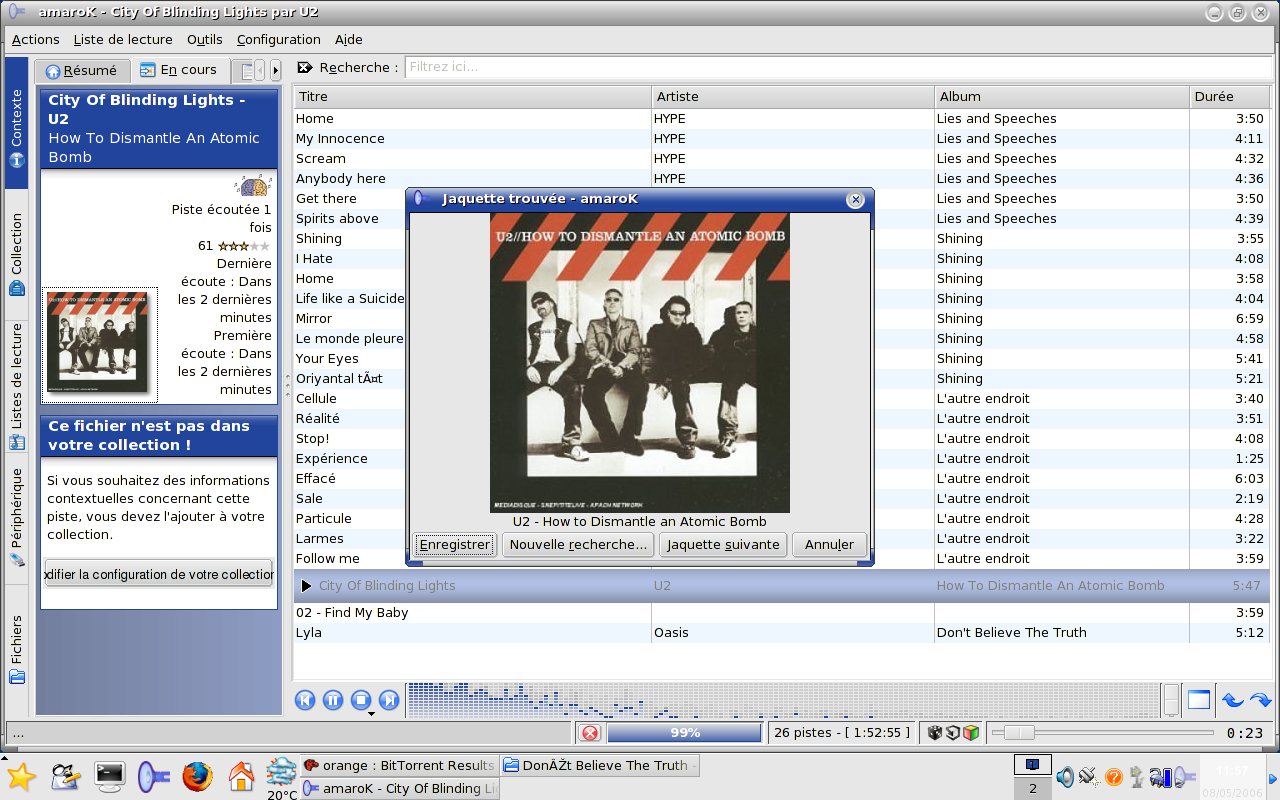1280x800 pixels.
Task: Open the Actions menu
Action: pos(36,39)
